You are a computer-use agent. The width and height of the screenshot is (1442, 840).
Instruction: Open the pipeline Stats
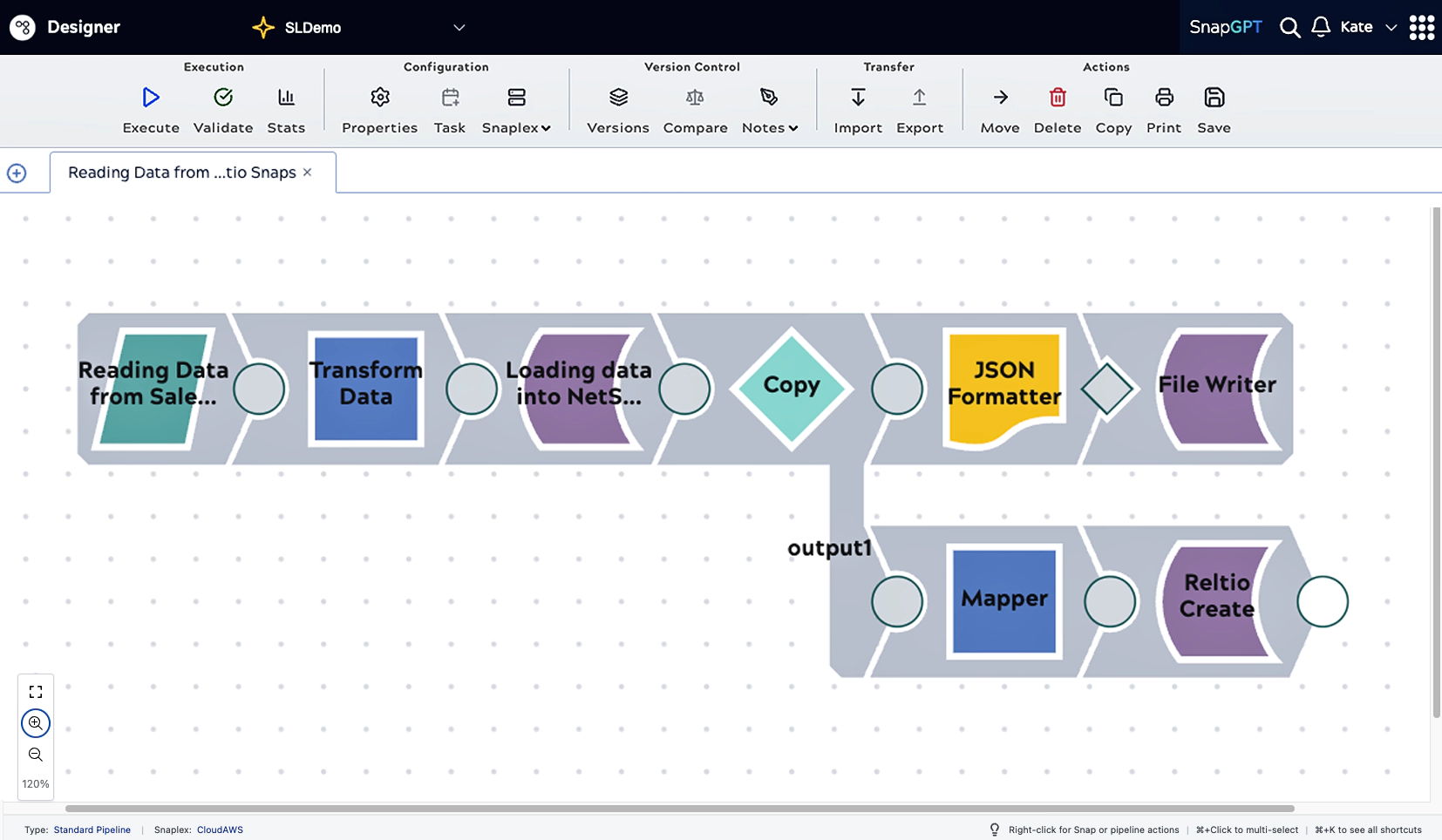pyautogui.click(x=286, y=97)
